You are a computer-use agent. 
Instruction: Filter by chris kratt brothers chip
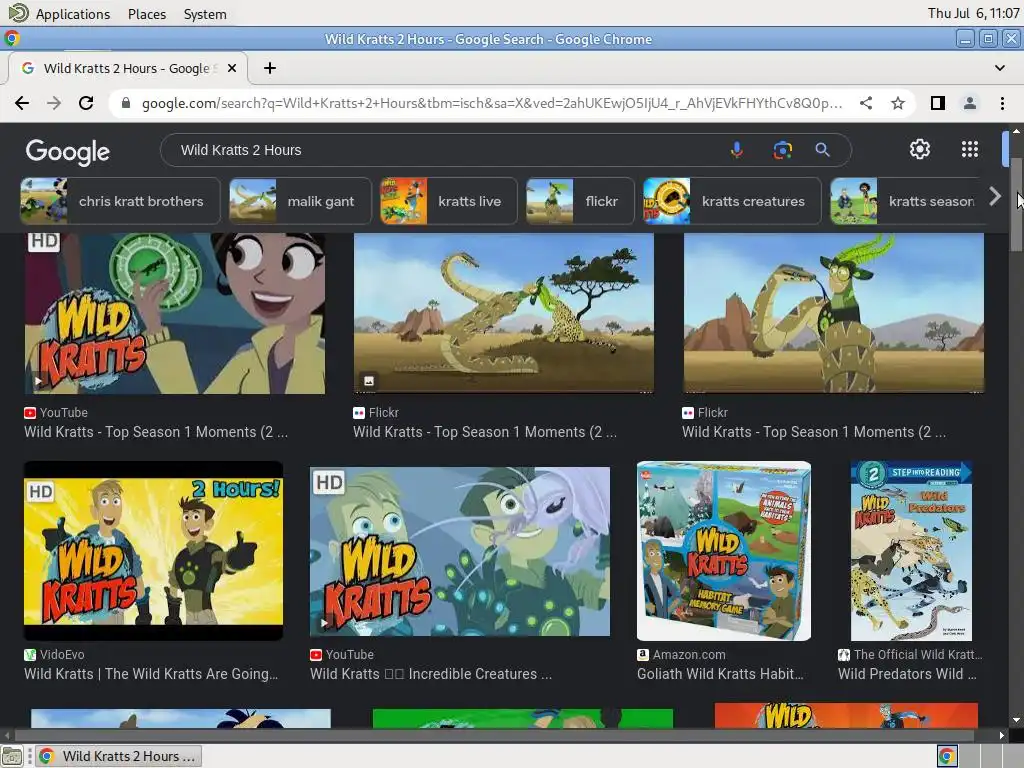click(x=120, y=201)
